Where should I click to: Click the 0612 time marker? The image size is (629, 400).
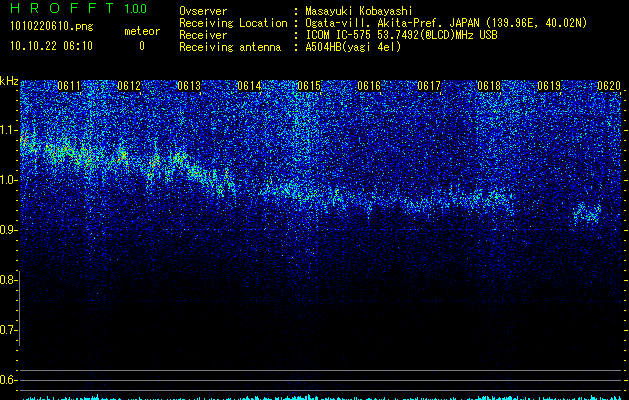click(129, 86)
